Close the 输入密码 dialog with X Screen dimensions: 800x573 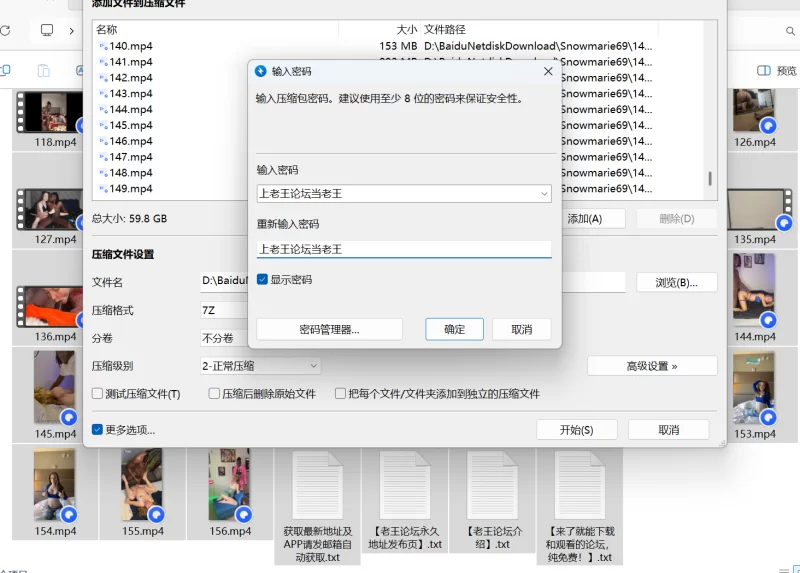click(548, 71)
